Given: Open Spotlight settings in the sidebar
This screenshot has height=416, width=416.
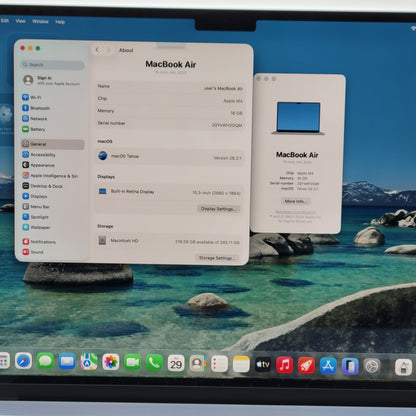Looking at the screenshot, I should point(53,217).
